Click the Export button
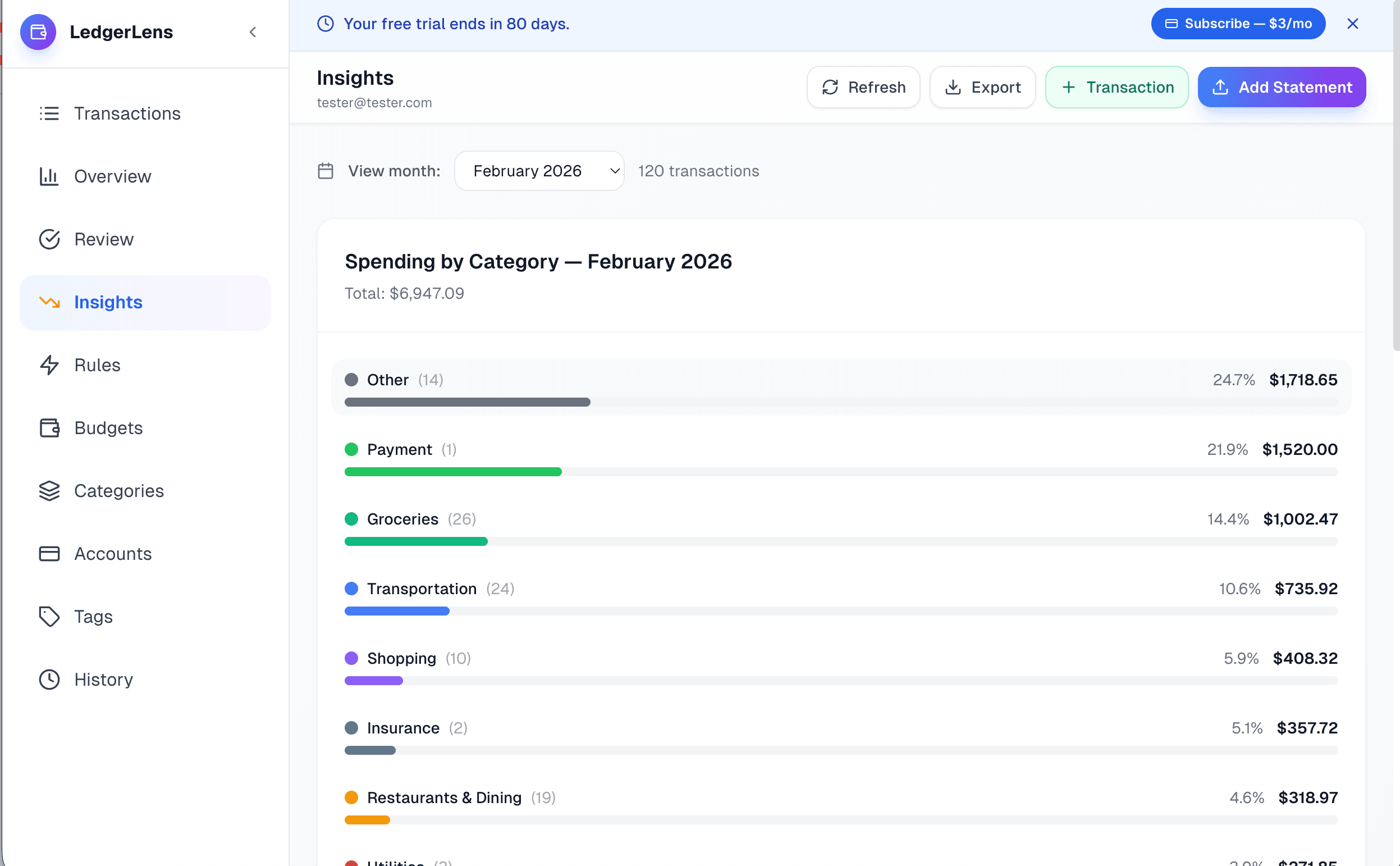This screenshot has width=1400, height=866. point(982,87)
